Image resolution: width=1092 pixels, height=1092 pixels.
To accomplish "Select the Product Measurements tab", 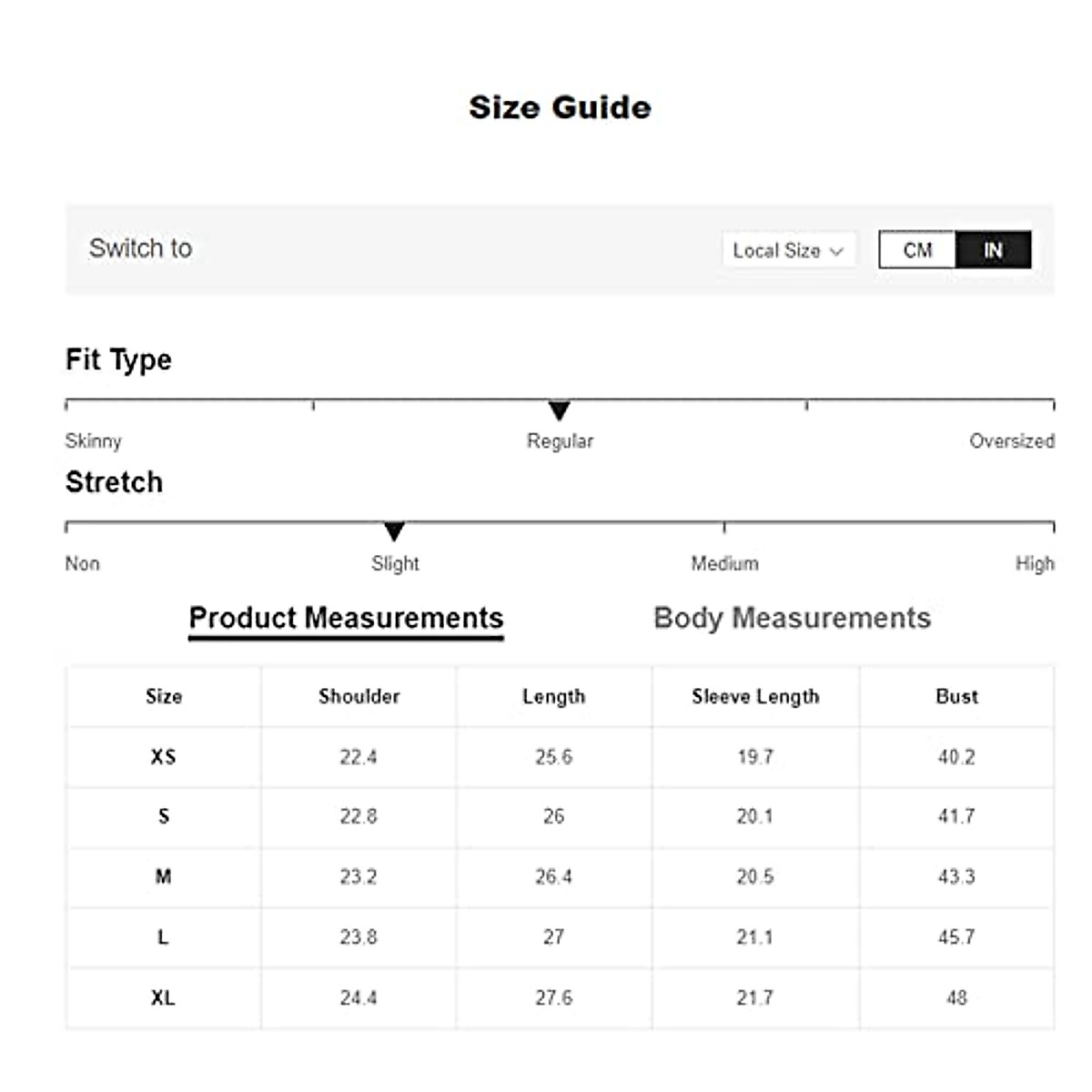I will point(346,618).
